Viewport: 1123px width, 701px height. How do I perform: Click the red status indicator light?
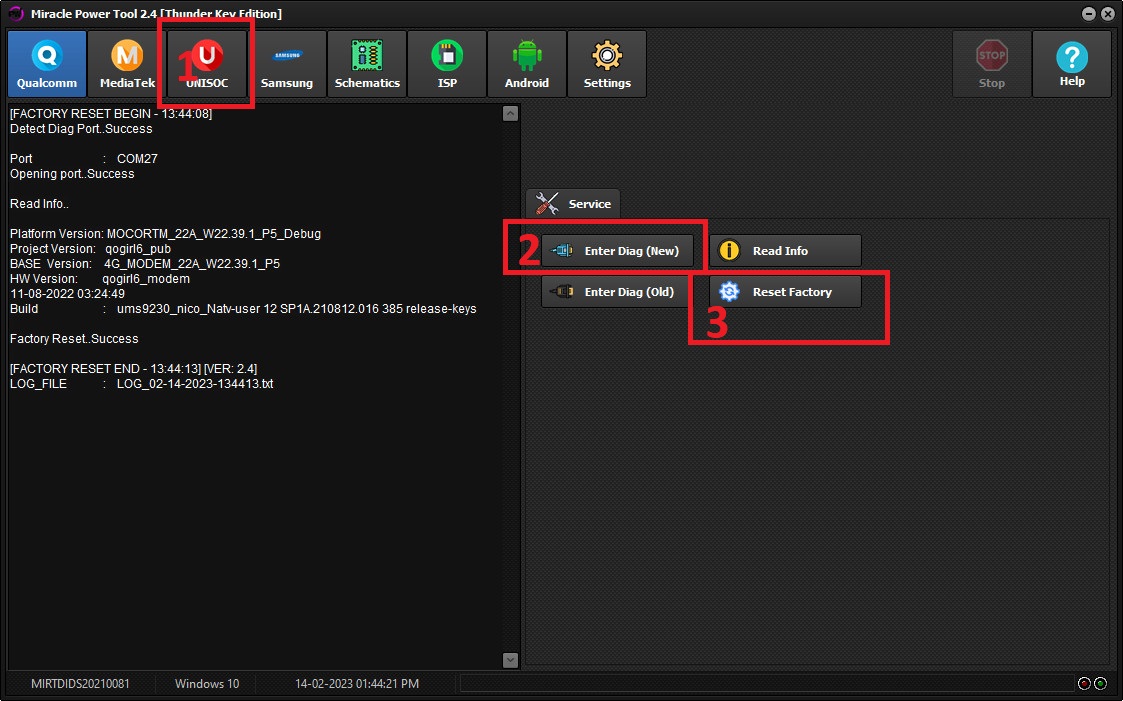point(1084,684)
